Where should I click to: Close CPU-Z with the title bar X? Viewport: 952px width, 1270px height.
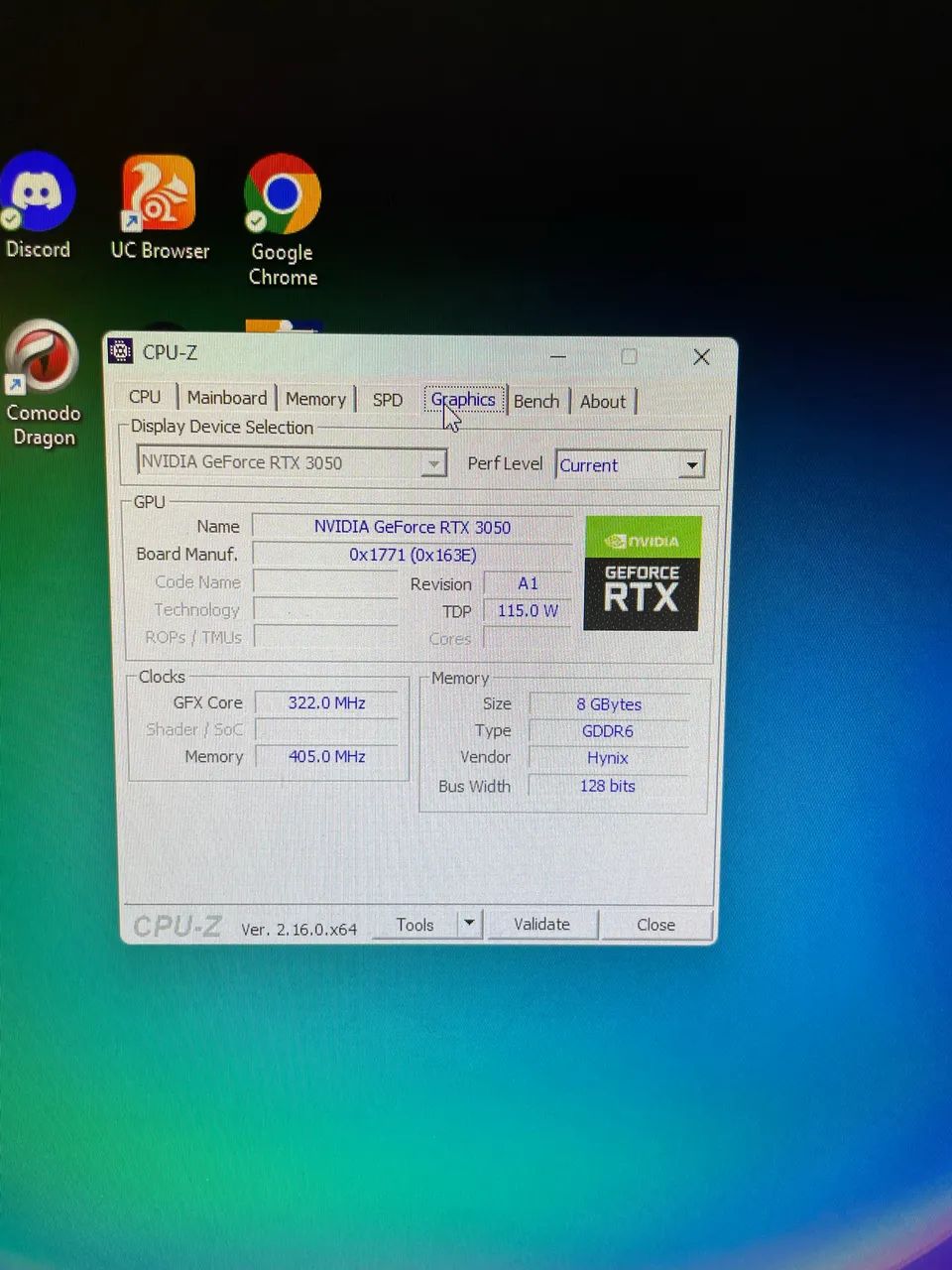pos(701,356)
